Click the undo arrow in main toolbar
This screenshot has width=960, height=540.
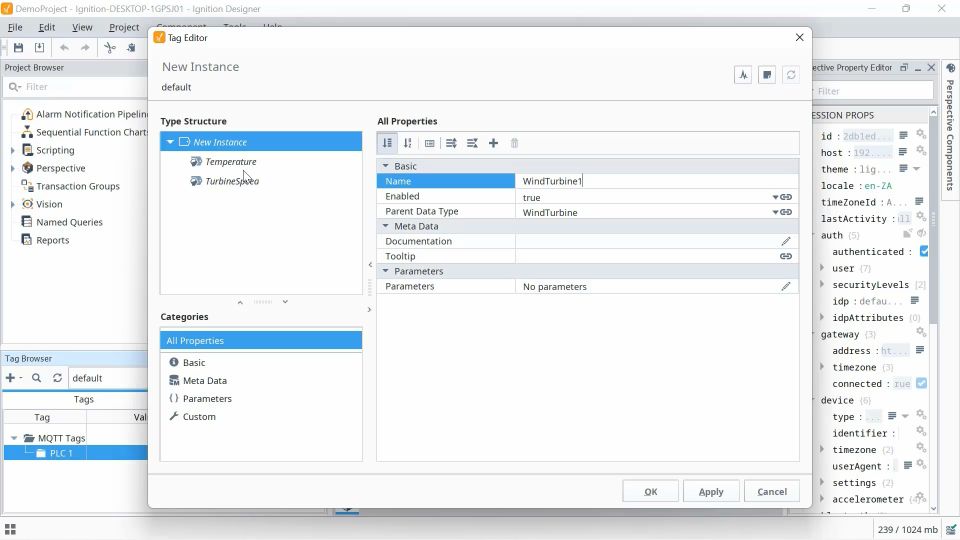click(64, 47)
